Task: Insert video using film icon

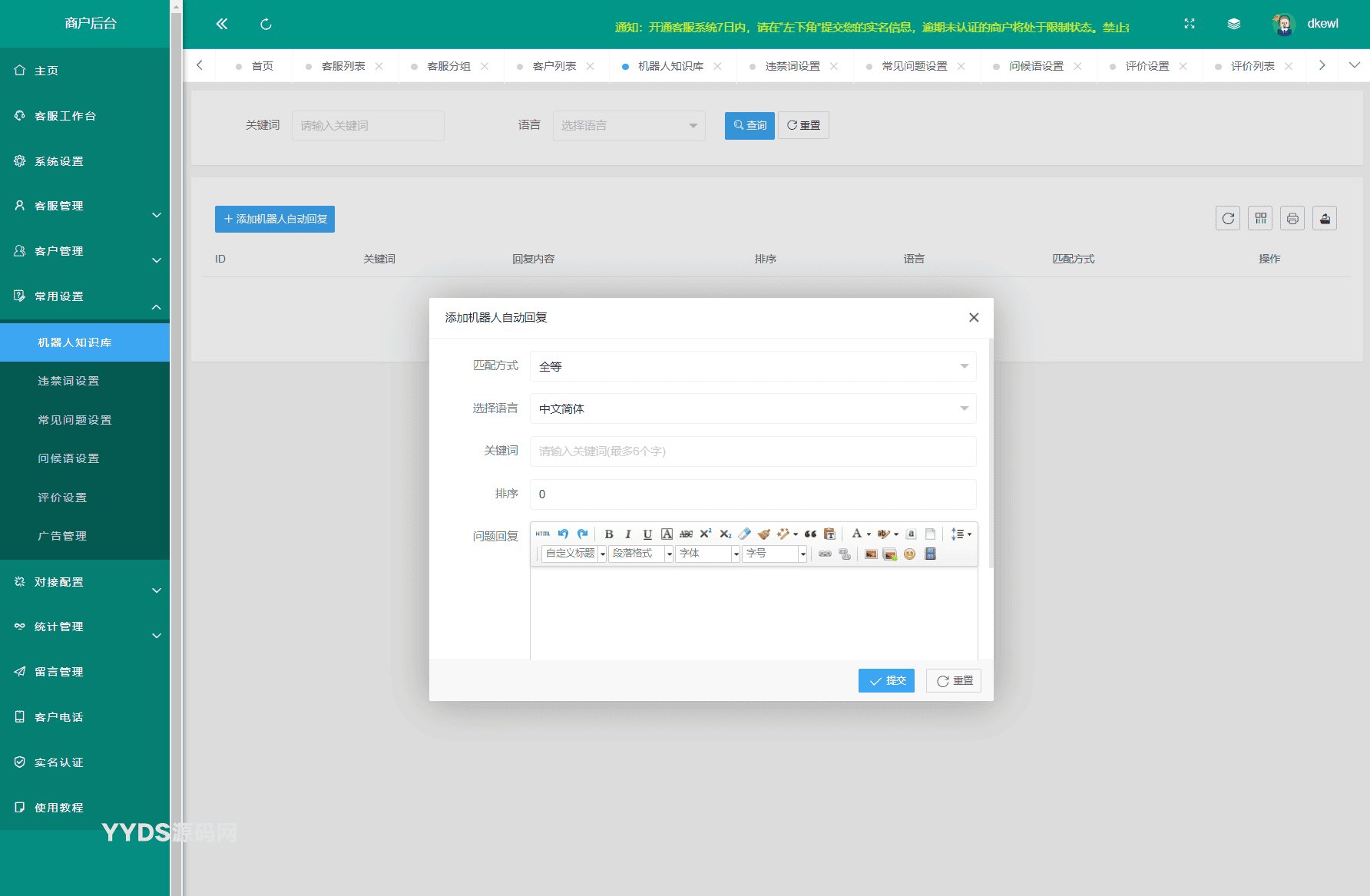Action: coord(930,554)
